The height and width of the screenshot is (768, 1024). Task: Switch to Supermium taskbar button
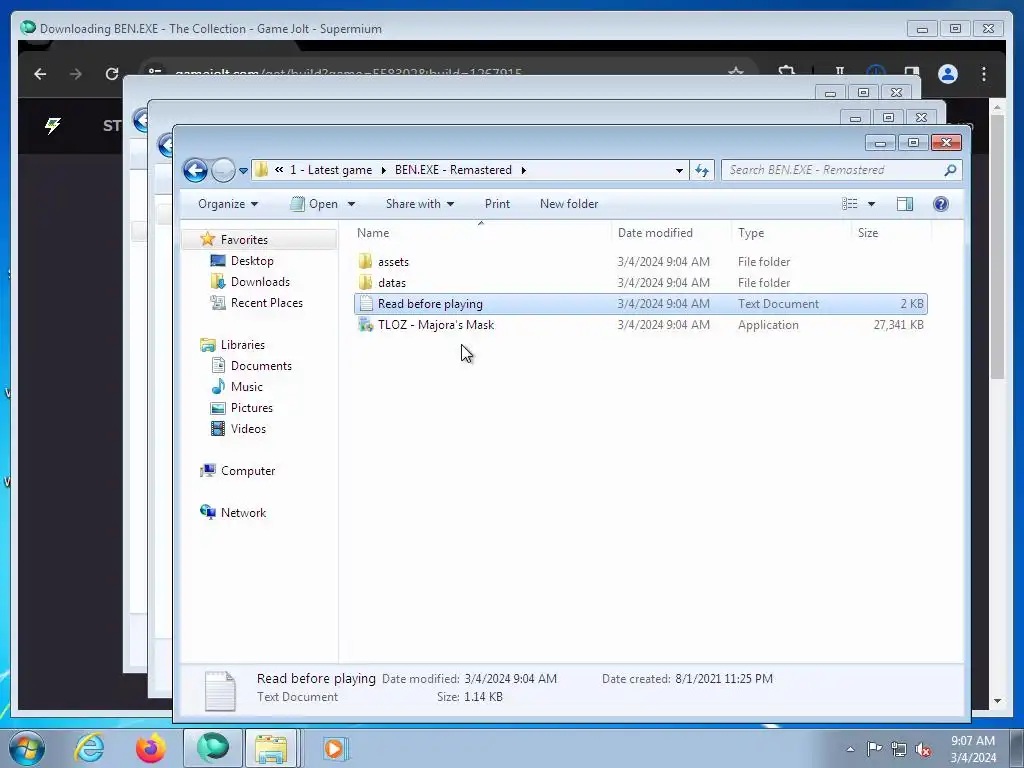(212, 748)
